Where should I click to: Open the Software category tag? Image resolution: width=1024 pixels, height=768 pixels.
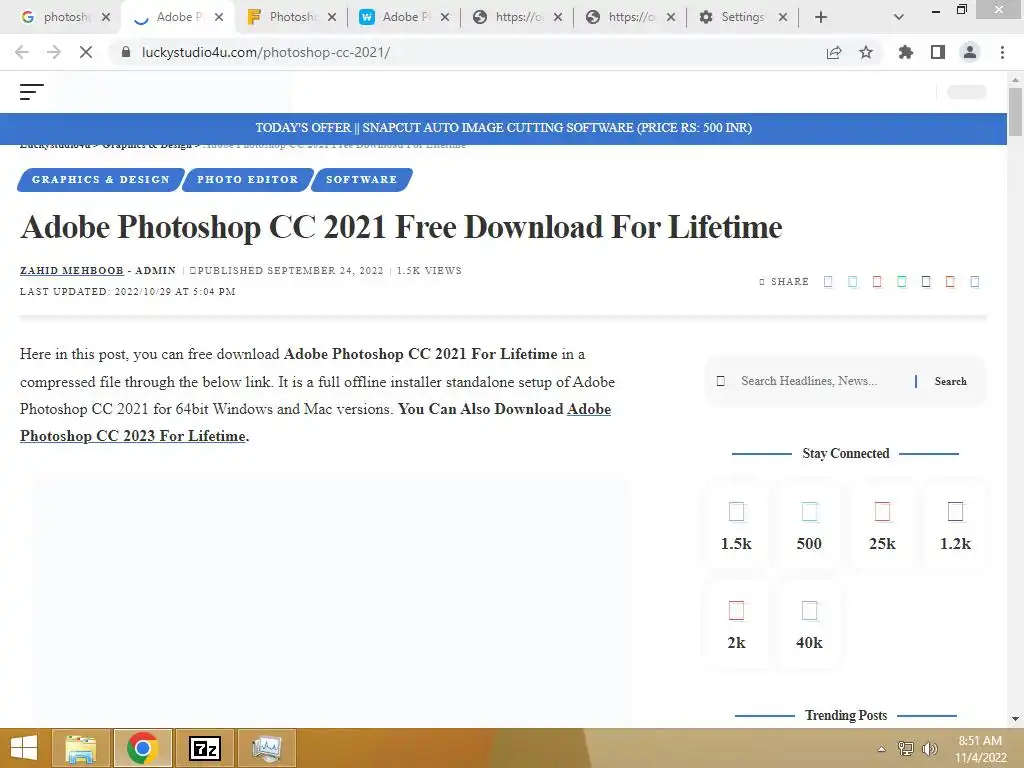pos(361,180)
